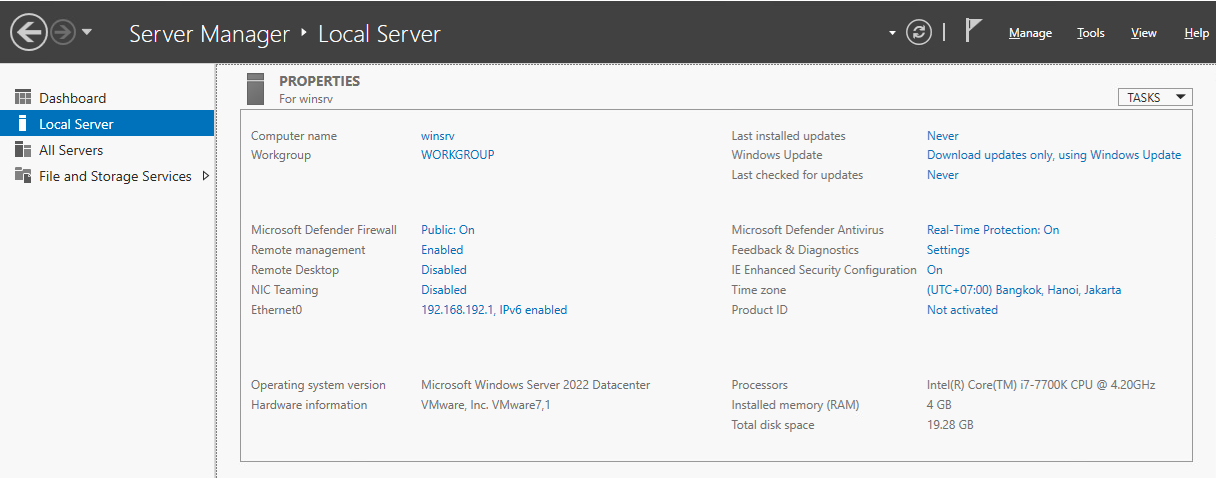The height and width of the screenshot is (478, 1216).
Task: Open the Tools menu
Action: 1090,33
